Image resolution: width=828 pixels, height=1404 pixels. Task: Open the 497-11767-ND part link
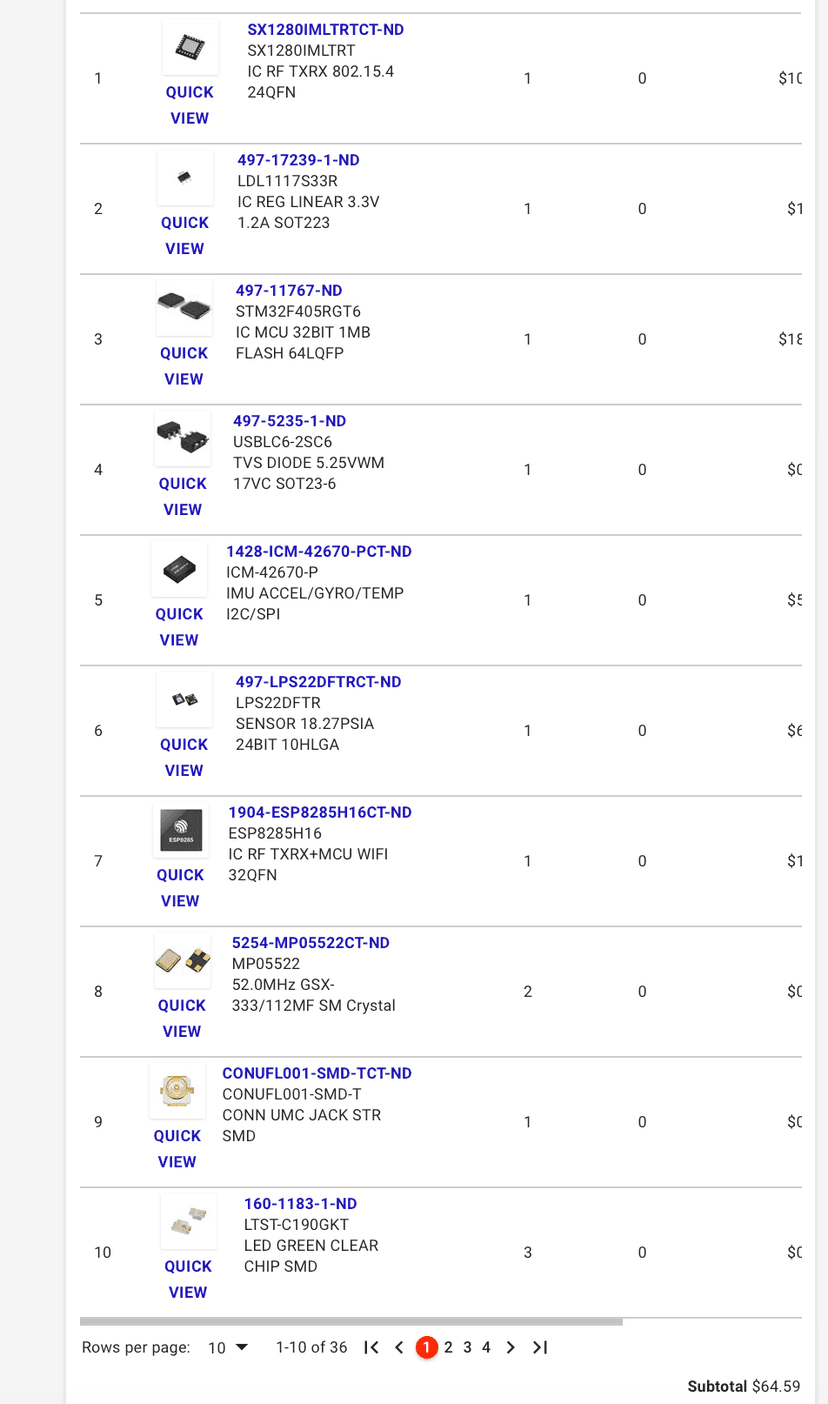click(289, 291)
